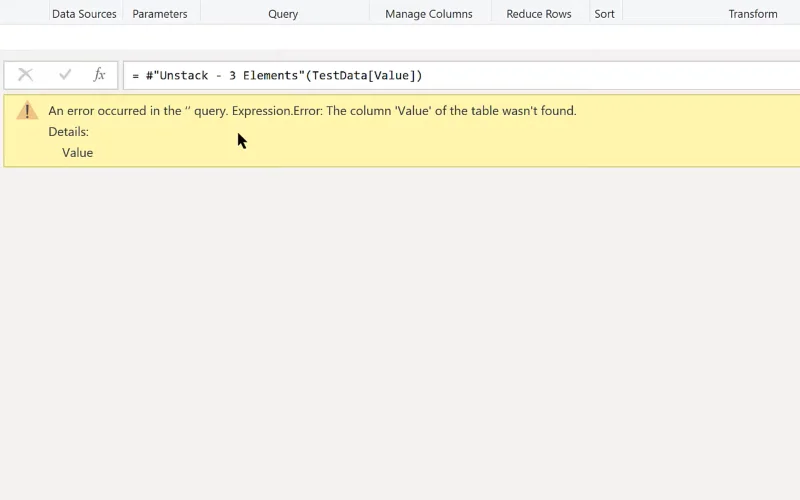Cancel the formula edit with the X icon
The width and height of the screenshot is (800, 500).
[x=26, y=75]
